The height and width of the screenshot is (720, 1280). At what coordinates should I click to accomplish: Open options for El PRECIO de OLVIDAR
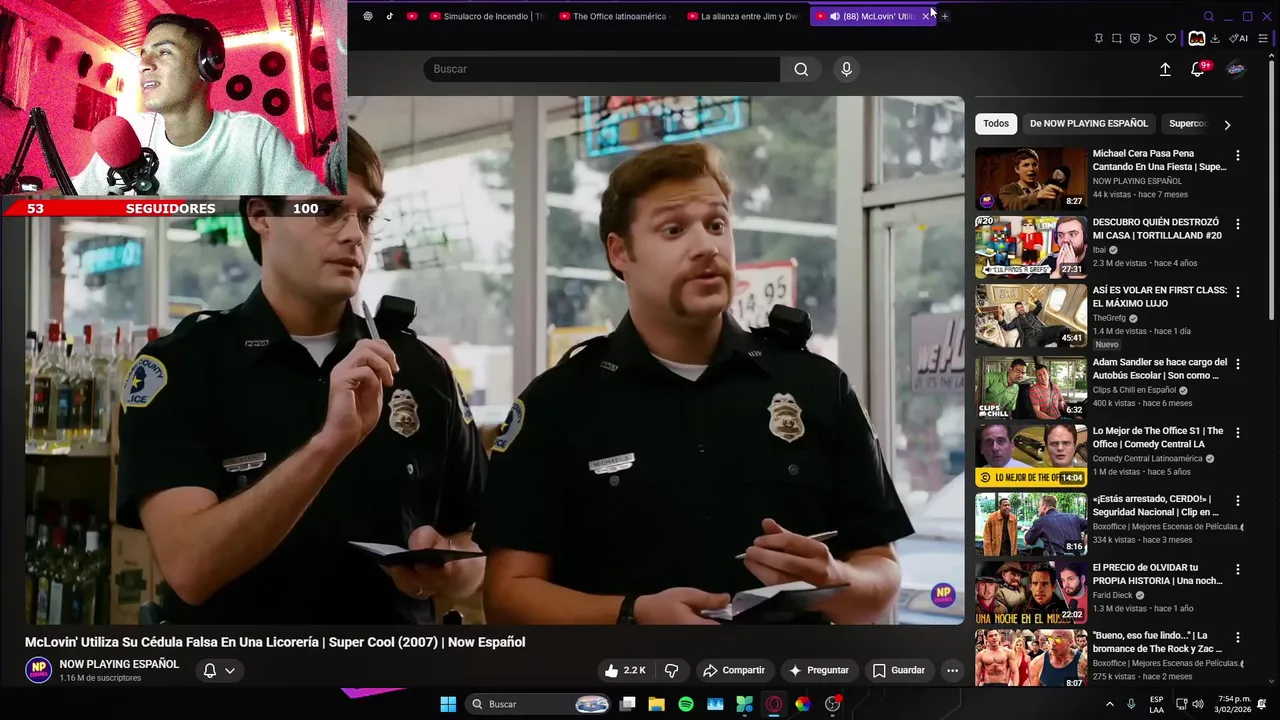pyautogui.click(x=1238, y=569)
